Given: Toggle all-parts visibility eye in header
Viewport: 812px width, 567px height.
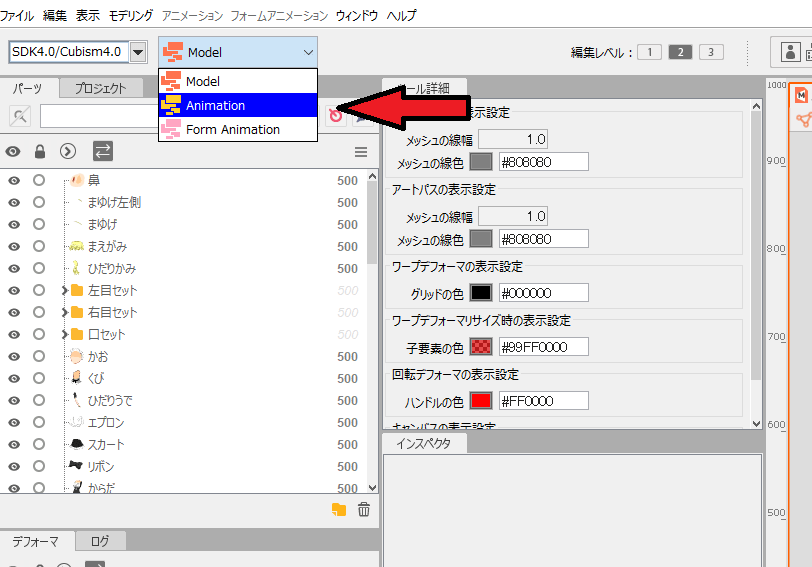Looking at the screenshot, I should [13, 152].
